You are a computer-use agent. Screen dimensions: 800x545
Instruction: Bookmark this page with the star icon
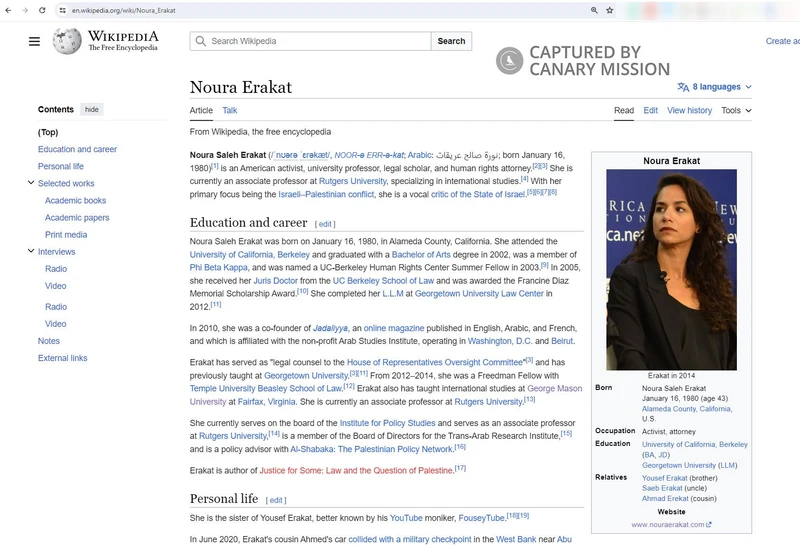(610, 10)
